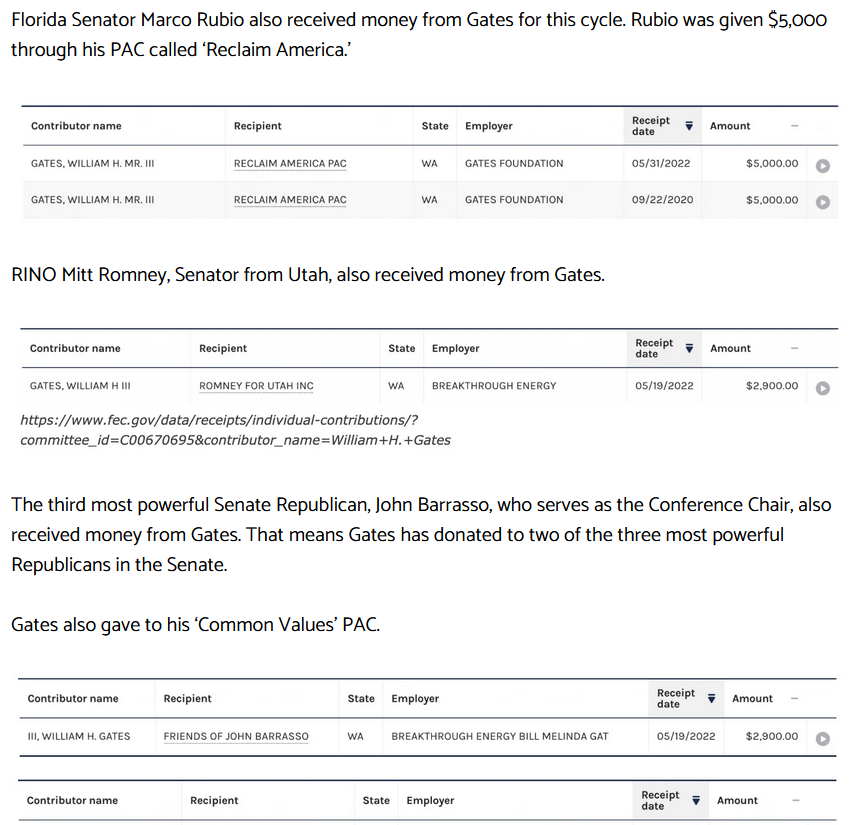Open the Romney For Utah Inc recipient link
Screen dimensions: 866x825
(x=256, y=386)
